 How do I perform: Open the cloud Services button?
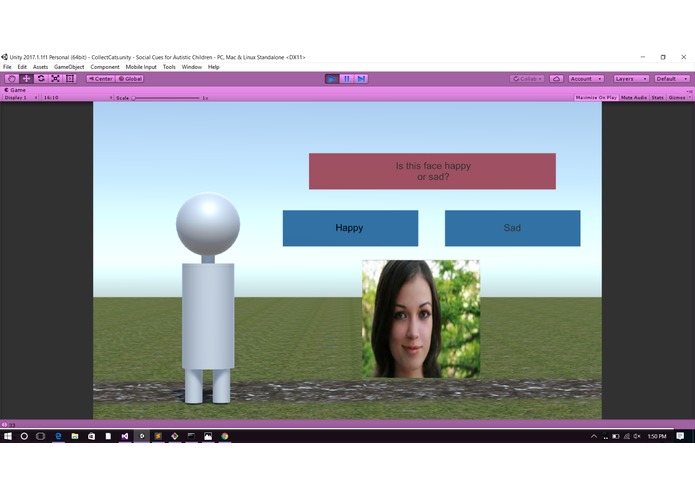(x=556, y=78)
